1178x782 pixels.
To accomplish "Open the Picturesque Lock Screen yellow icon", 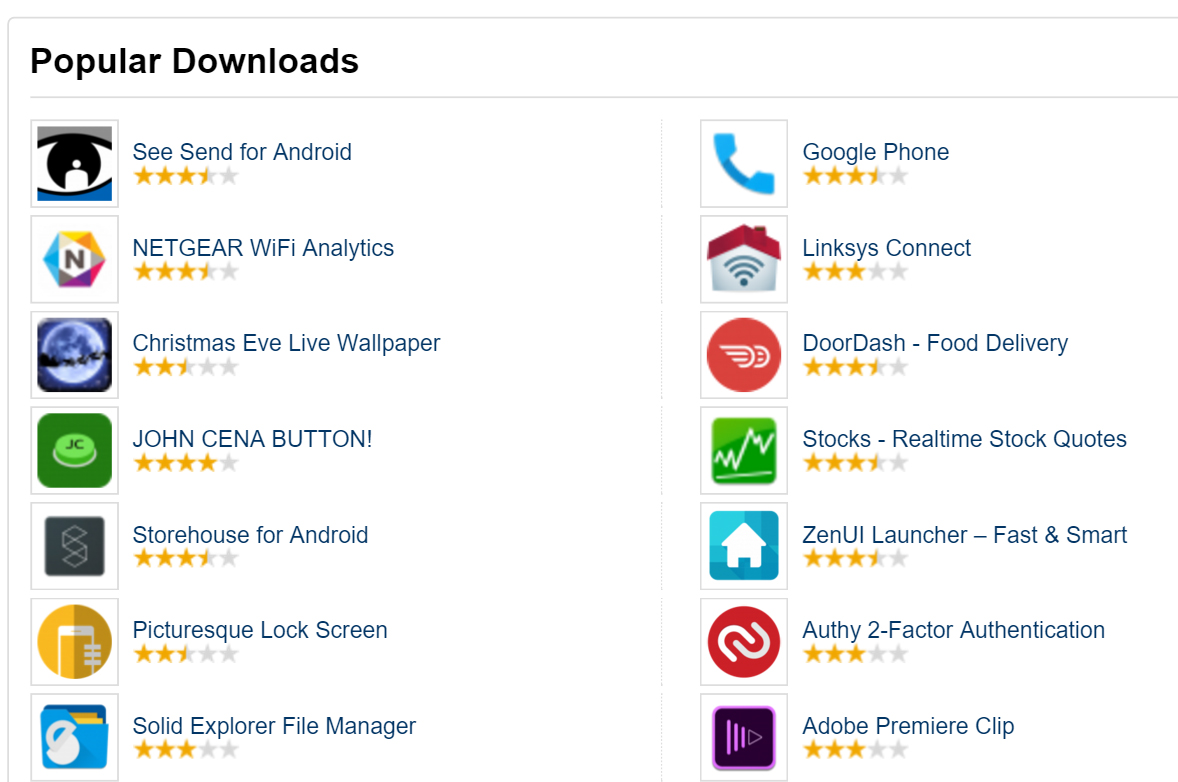I will pyautogui.click(x=74, y=642).
